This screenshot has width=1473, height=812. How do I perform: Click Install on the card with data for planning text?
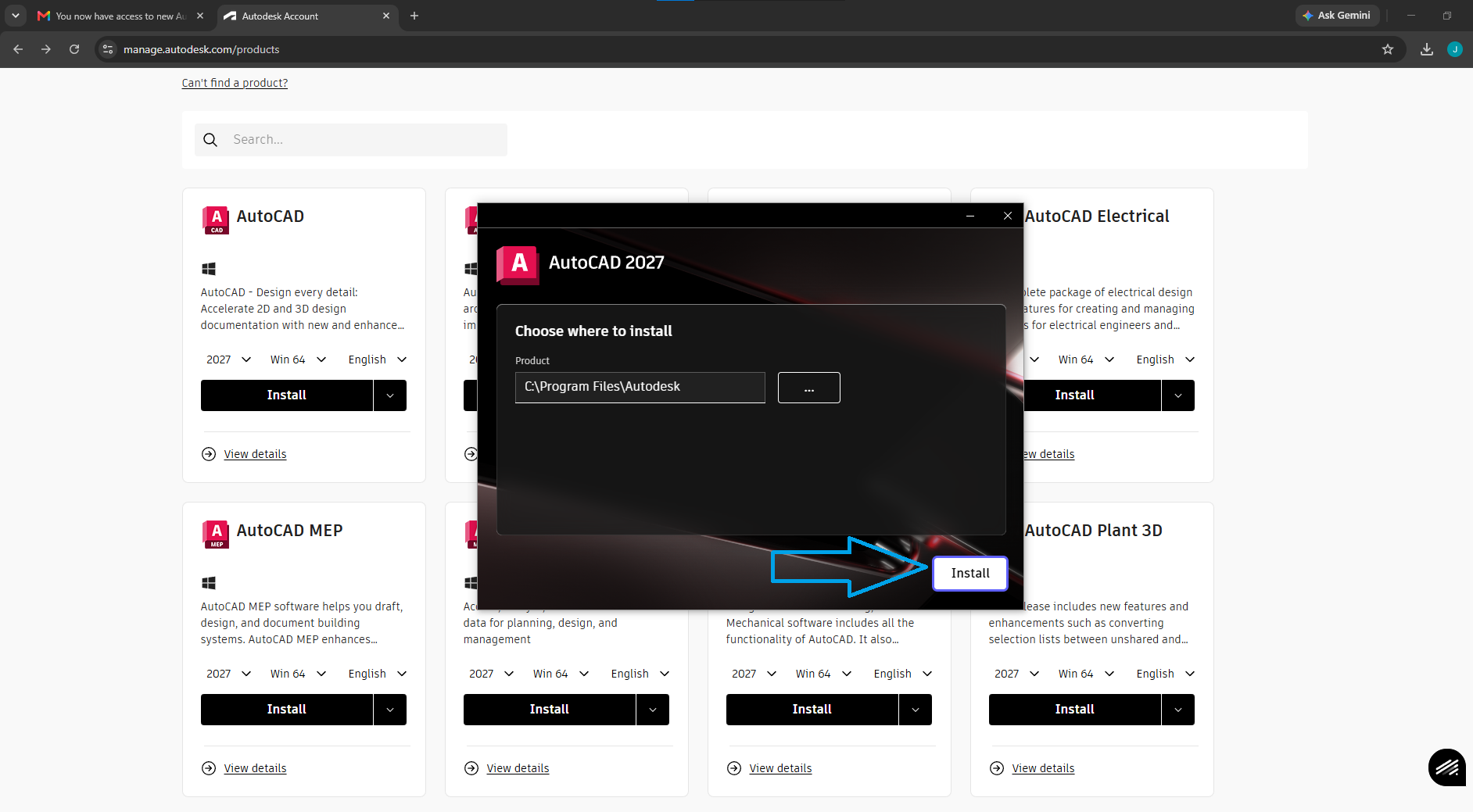(549, 710)
